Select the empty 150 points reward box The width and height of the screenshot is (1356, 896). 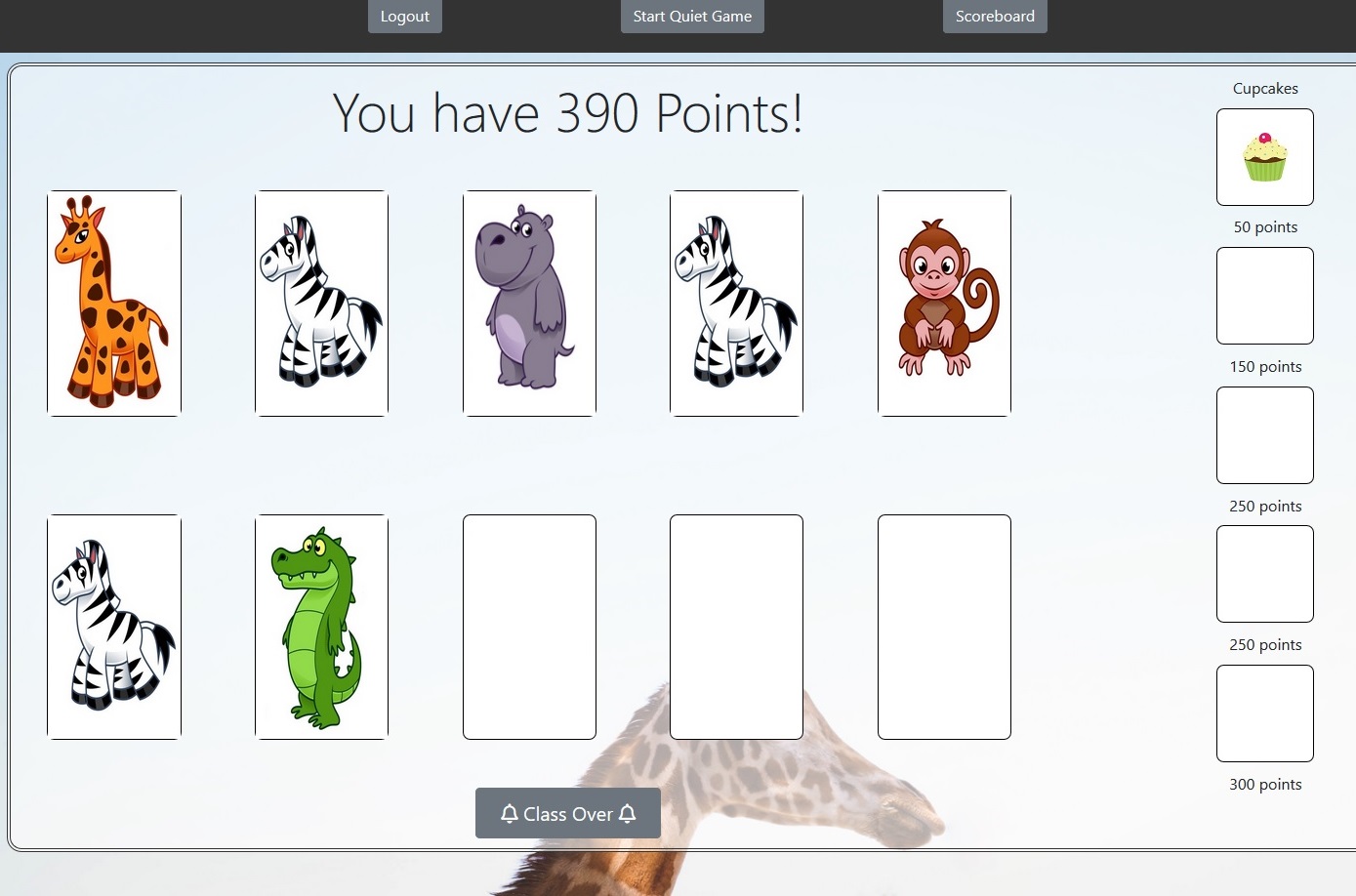click(1265, 296)
